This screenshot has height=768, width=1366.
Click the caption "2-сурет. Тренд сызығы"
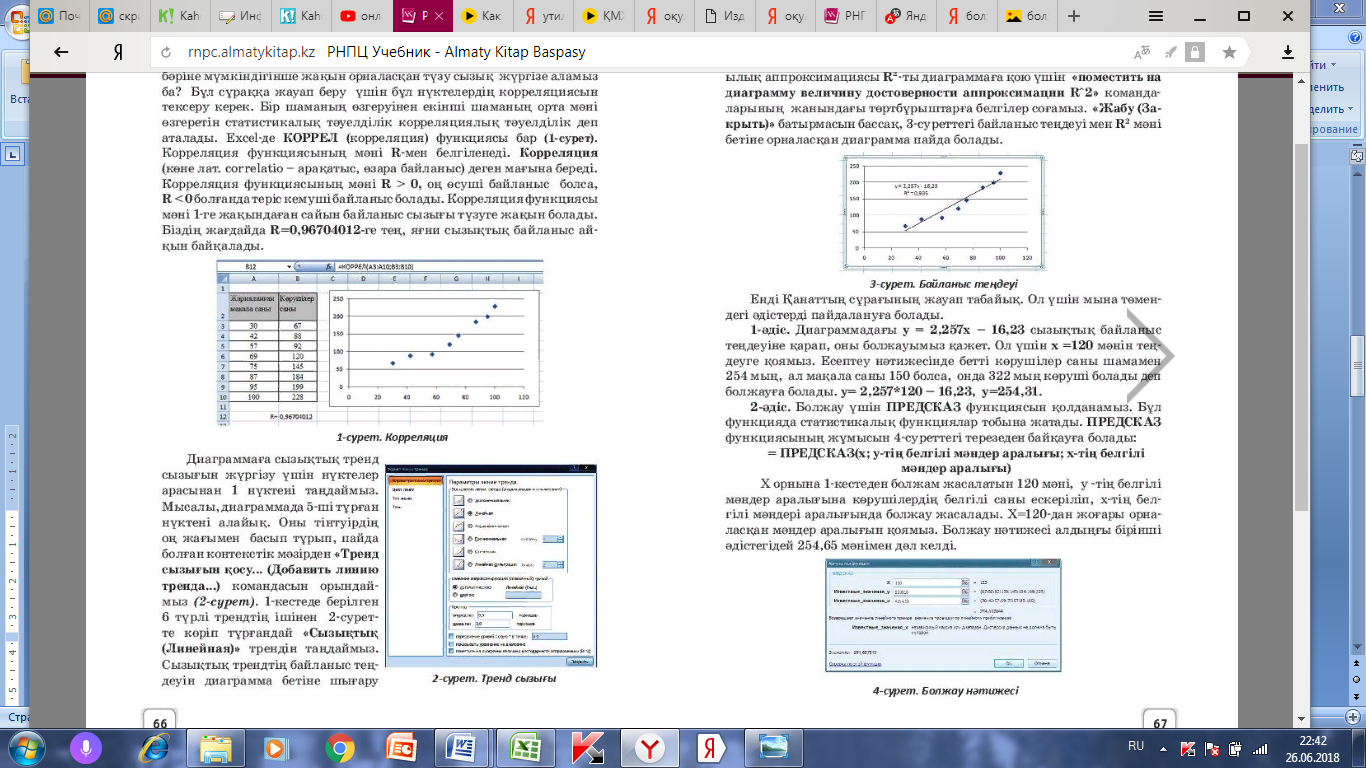click(494, 678)
